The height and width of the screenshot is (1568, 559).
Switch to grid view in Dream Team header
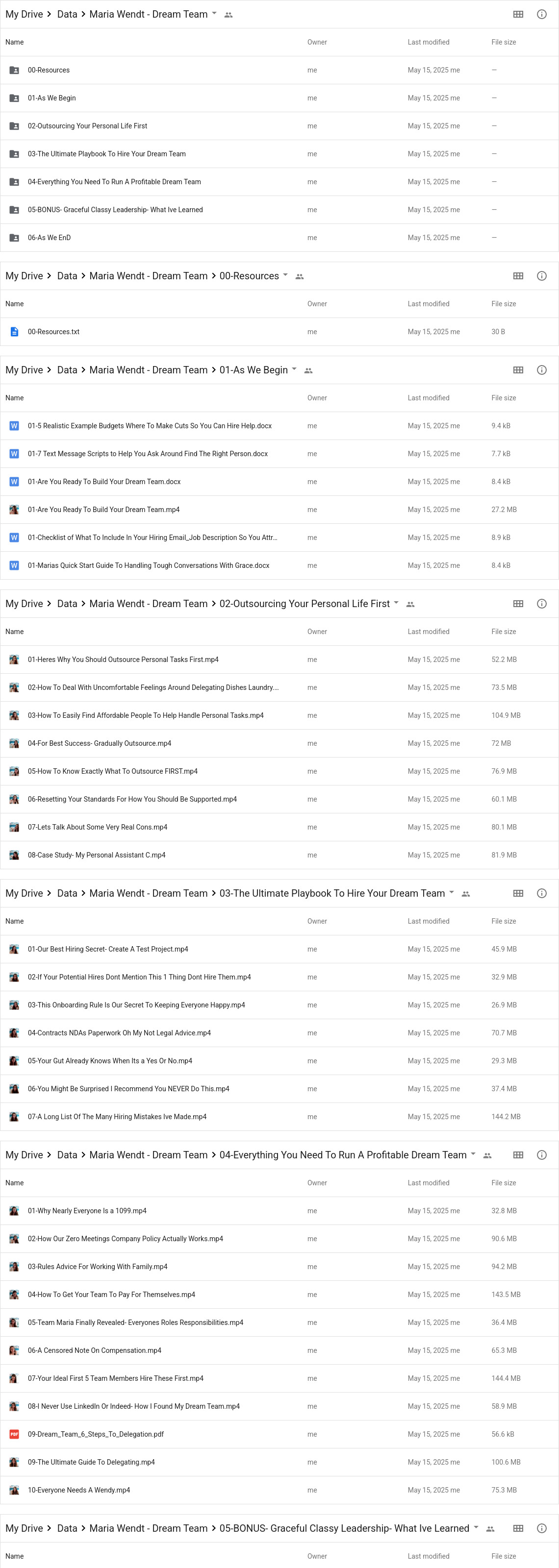tap(518, 14)
